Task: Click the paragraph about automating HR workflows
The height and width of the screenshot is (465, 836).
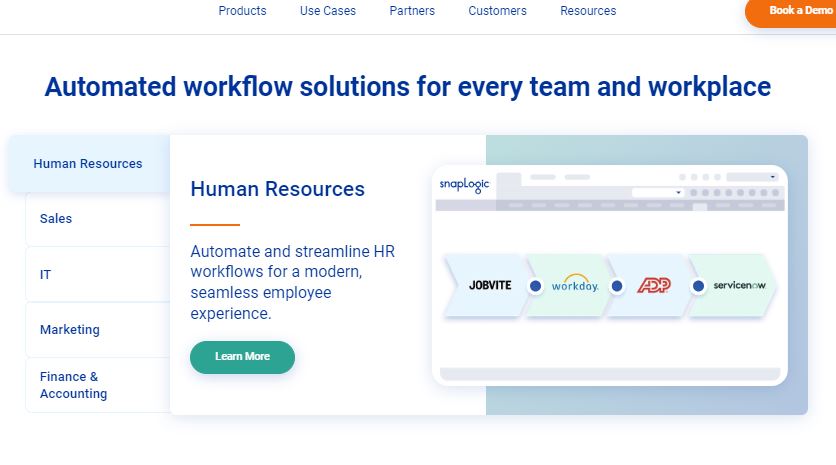Action: (293, 282)
